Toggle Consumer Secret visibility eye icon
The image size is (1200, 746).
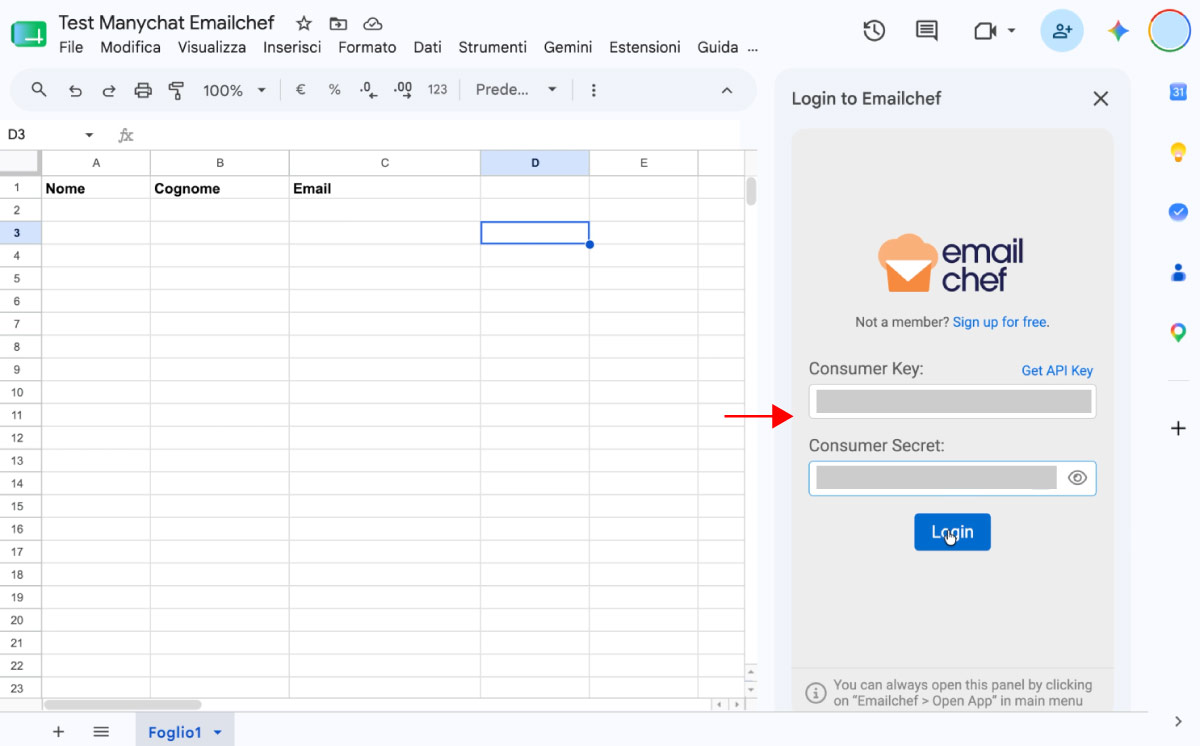click(x=1077, y=478)
